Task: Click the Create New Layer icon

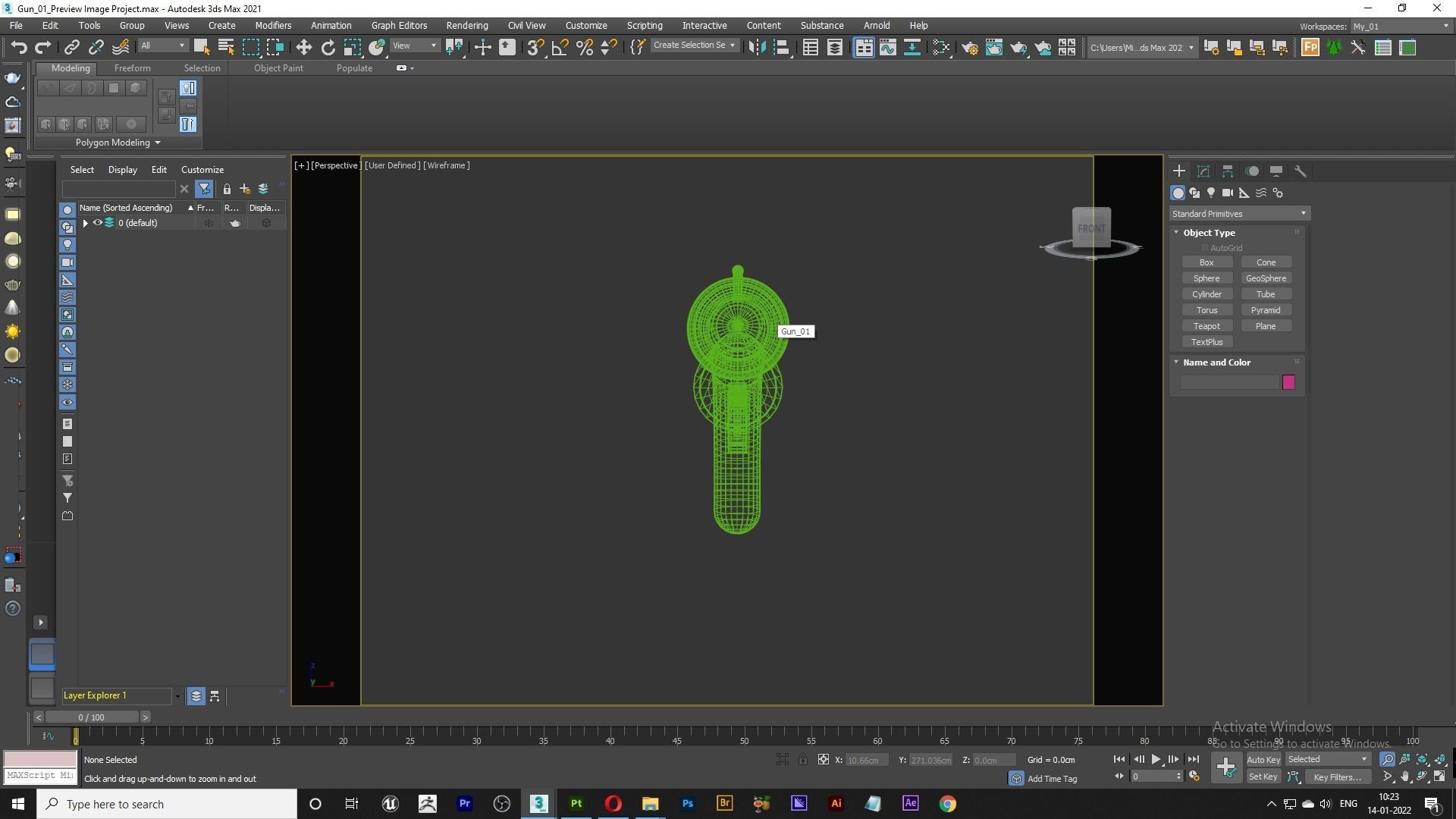Action: pyautogui.click(x=245, y=189)
